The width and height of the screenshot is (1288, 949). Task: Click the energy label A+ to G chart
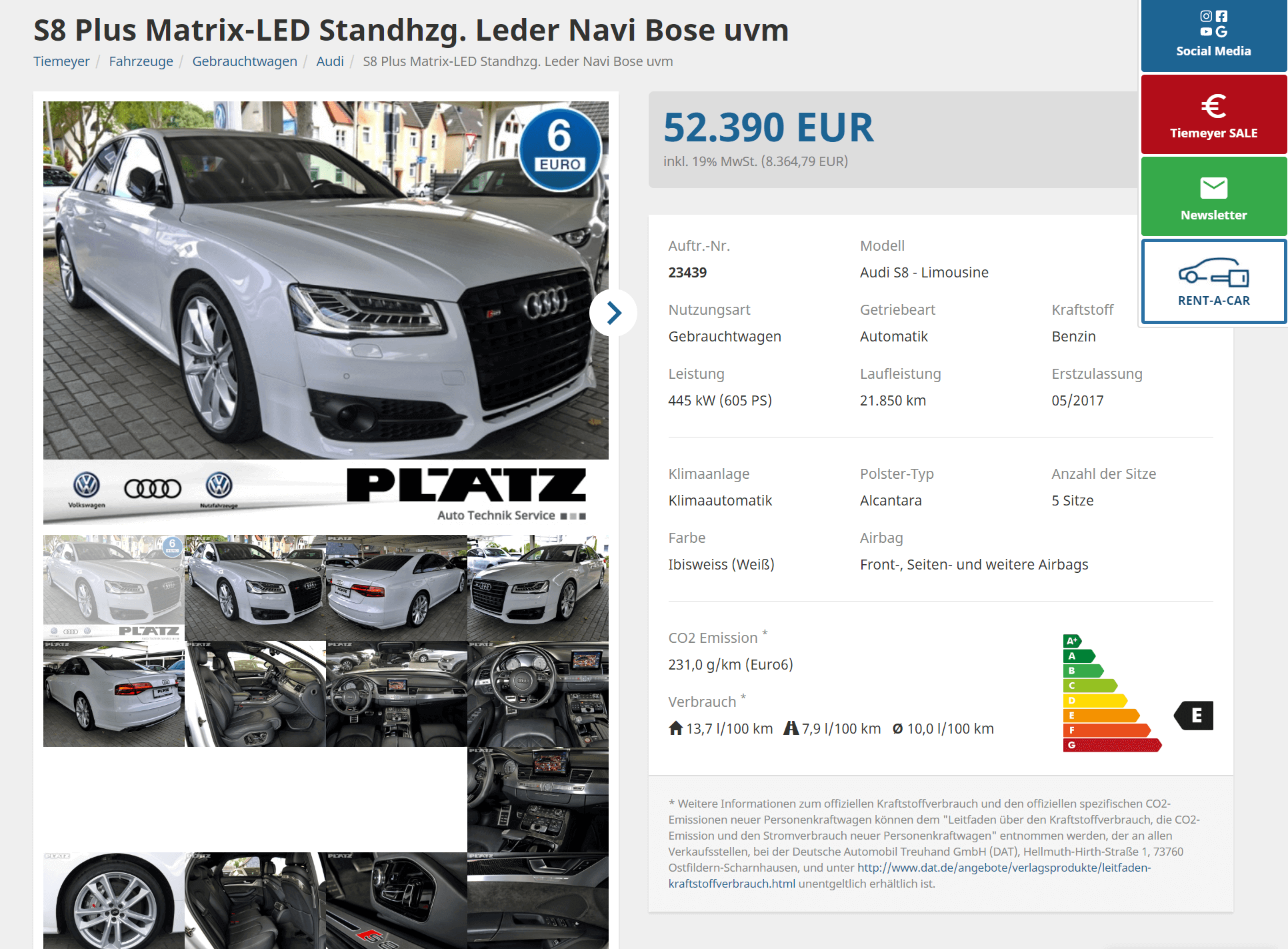click(1112, 694)
